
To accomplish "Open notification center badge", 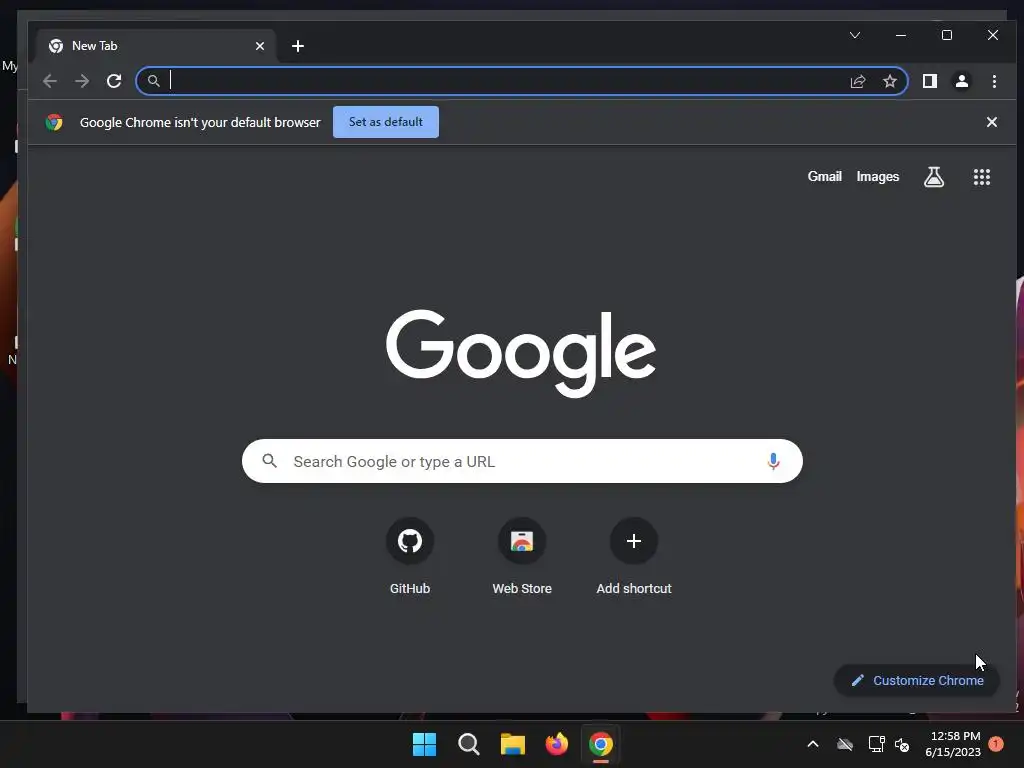I will point(995,743).
